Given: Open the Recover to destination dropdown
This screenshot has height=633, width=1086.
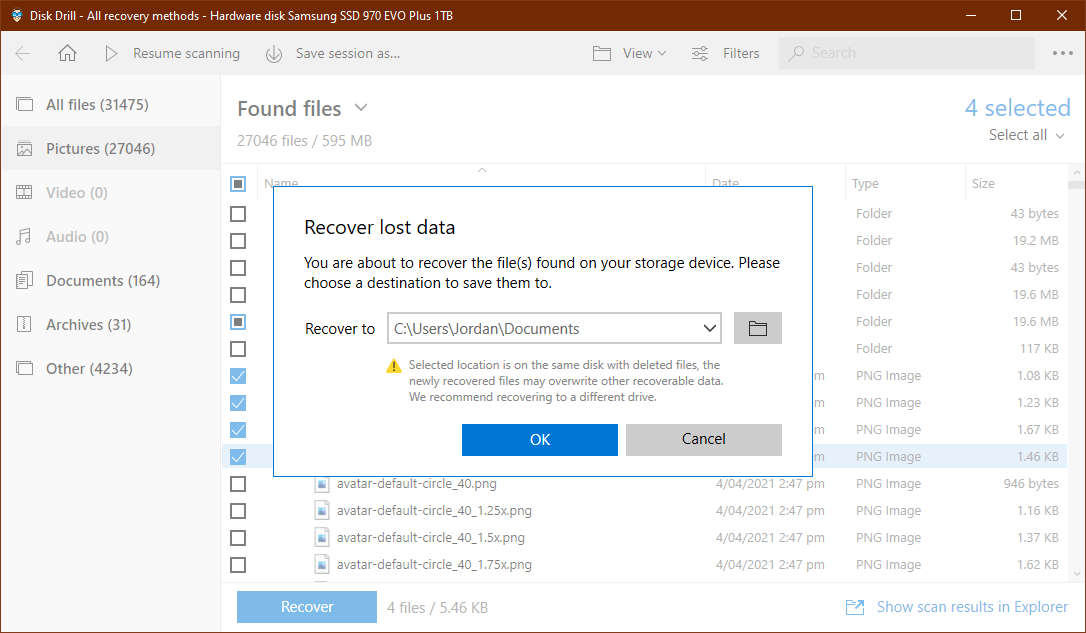Looking at the screenshot, I should 709,327.
